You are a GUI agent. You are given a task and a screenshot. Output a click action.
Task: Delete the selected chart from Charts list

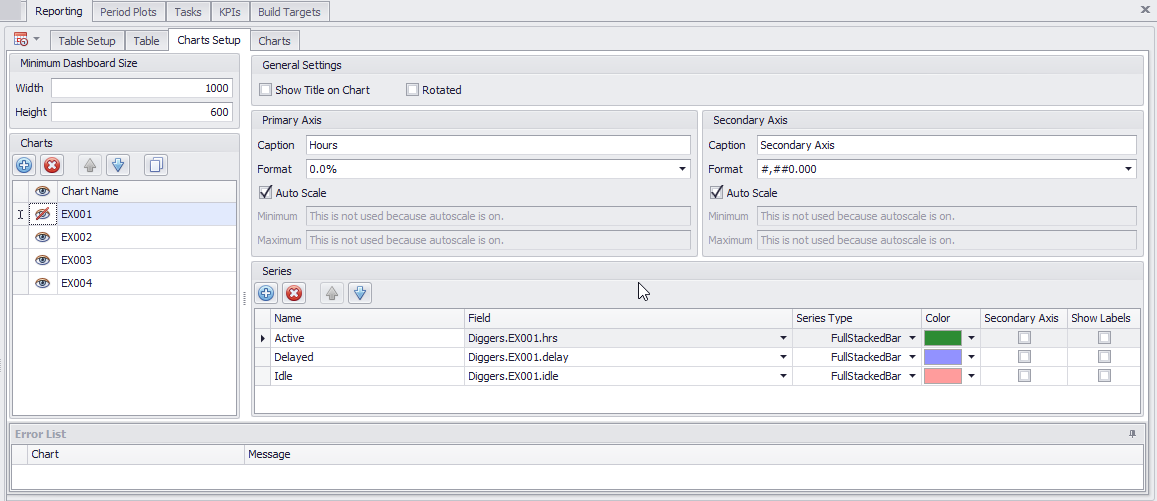point(52,165)
